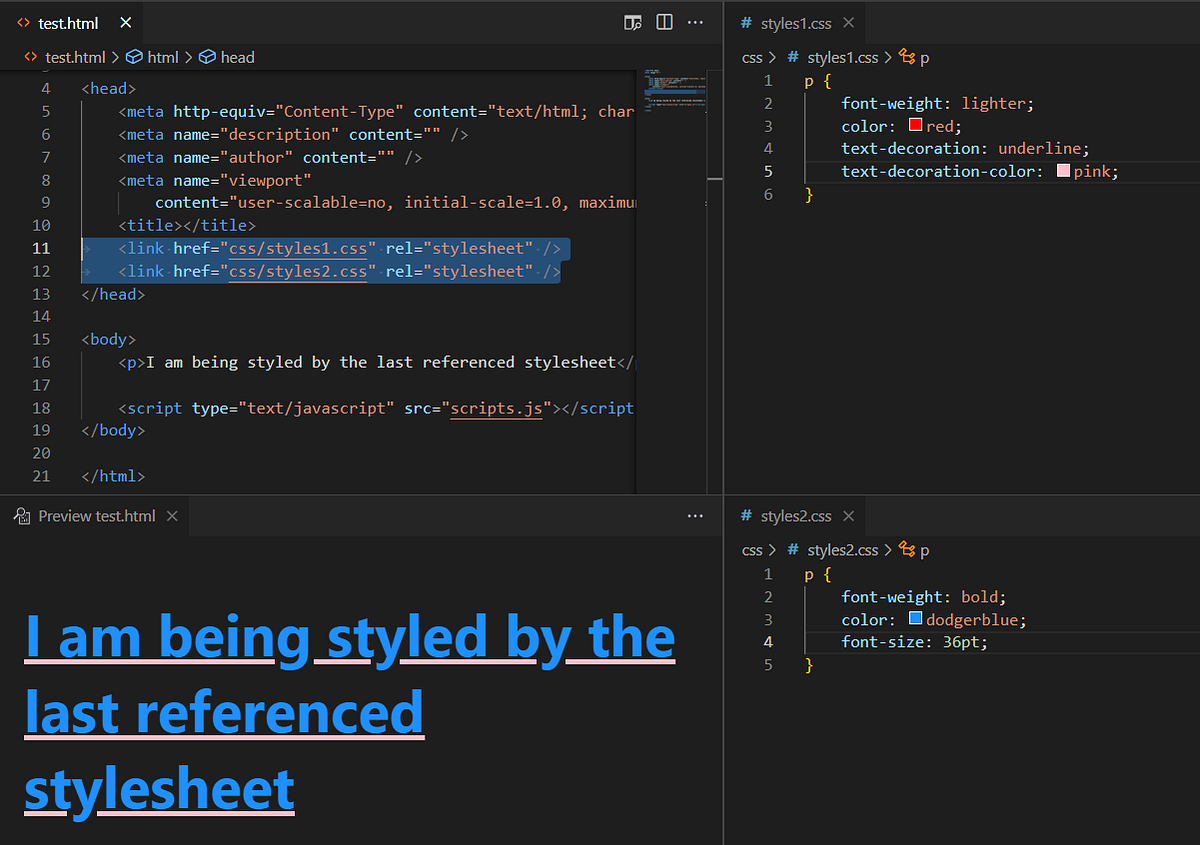Screen dimensions: 1200x845
Task: Open Live Preview of test.html
Action: click(x=633, y=22)
